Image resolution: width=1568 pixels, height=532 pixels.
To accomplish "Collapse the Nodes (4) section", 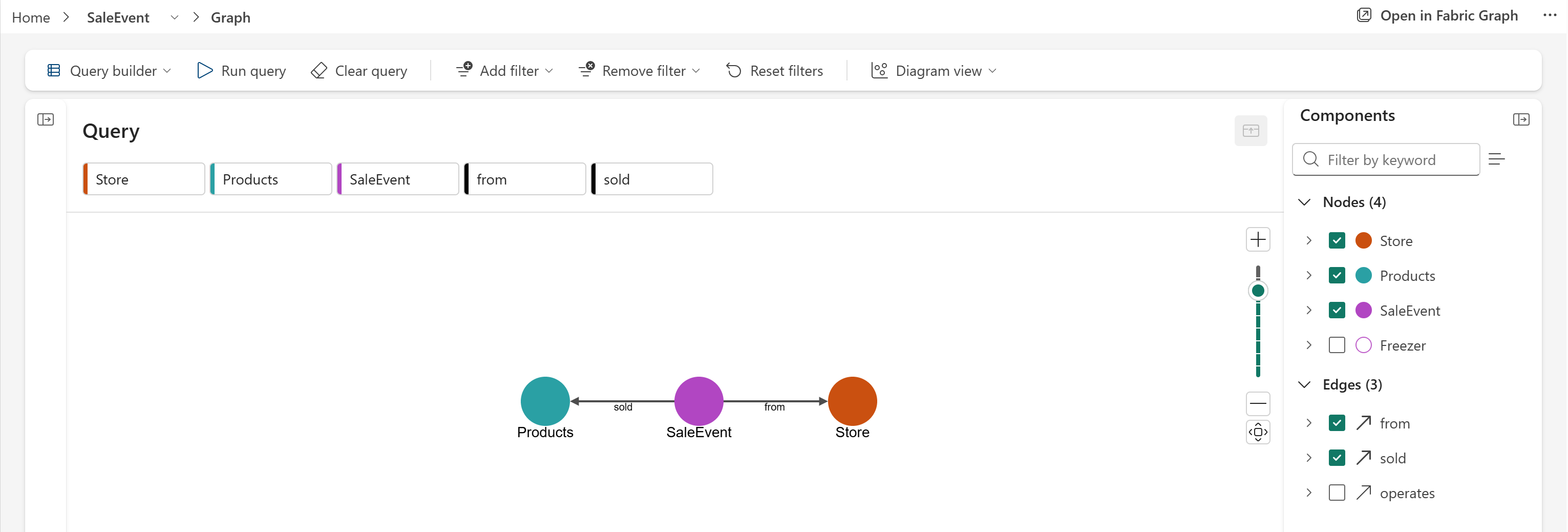I will 1304,202.
